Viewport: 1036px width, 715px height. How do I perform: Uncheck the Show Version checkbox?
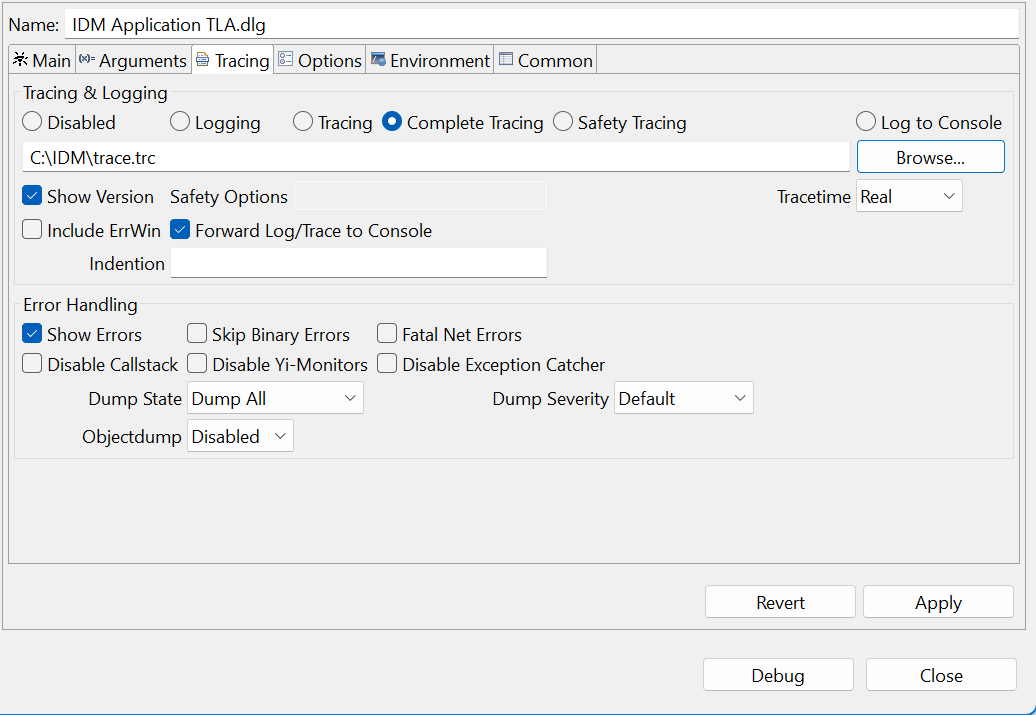tap(32, 196)
